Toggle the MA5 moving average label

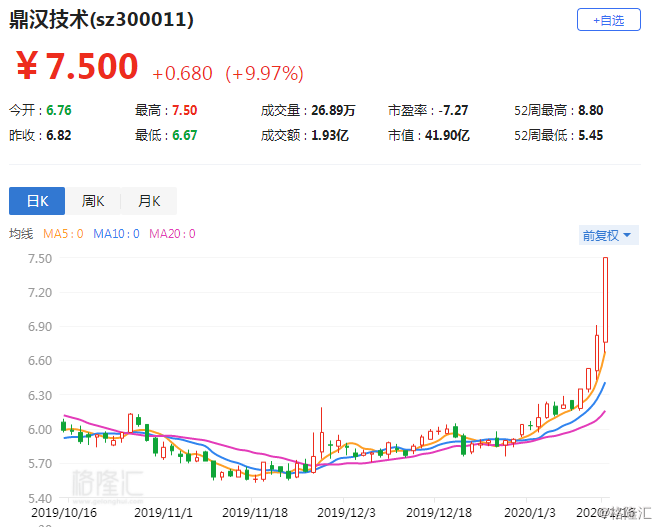[x=63, y=234]
